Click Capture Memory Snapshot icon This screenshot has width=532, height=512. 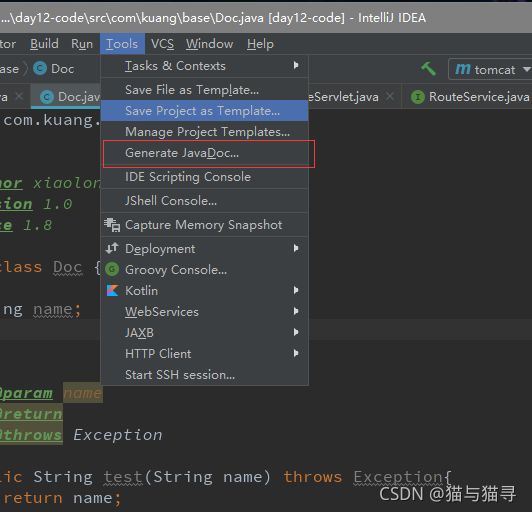coord(112,225)
